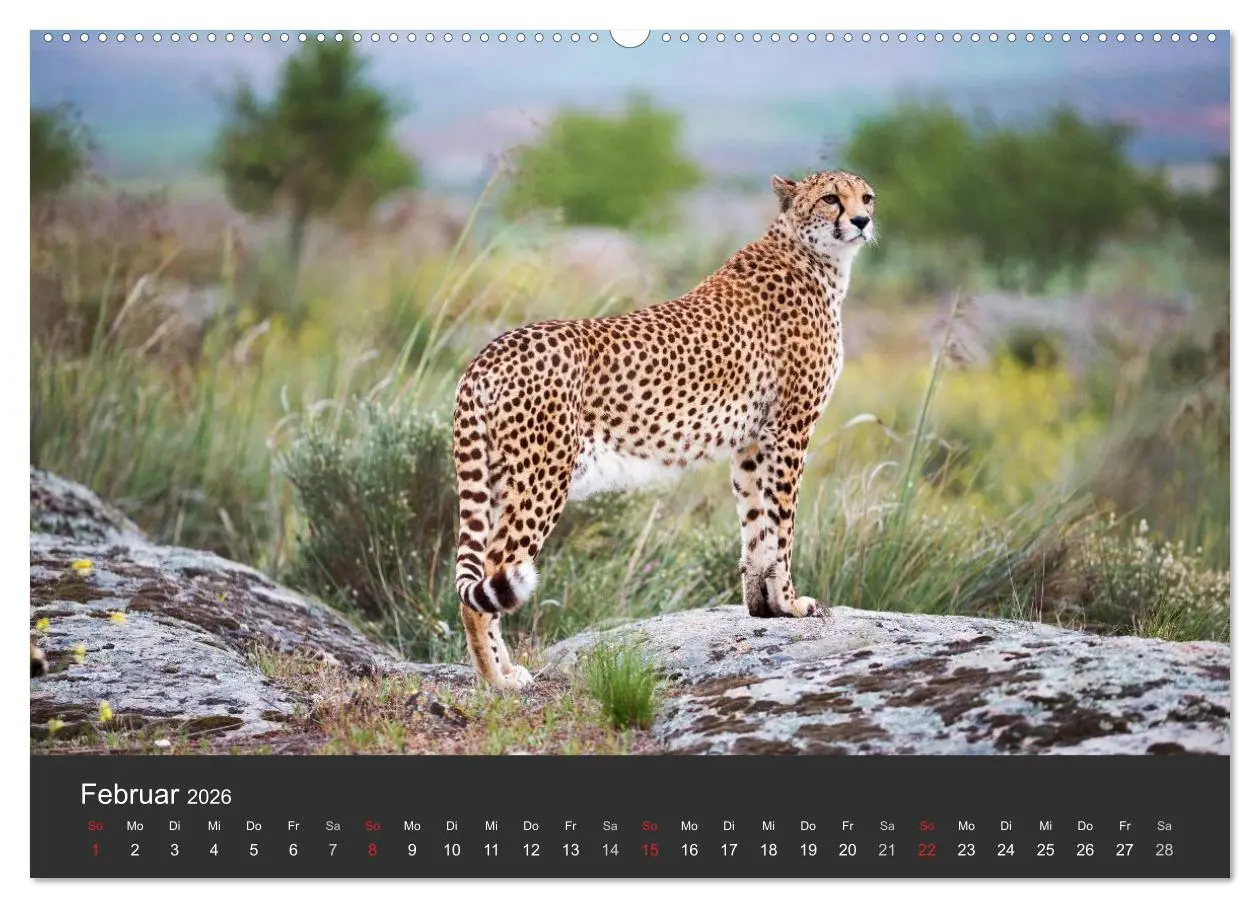The image size is (1260, 908).
Task: Click the So column header
Action: 95,826
